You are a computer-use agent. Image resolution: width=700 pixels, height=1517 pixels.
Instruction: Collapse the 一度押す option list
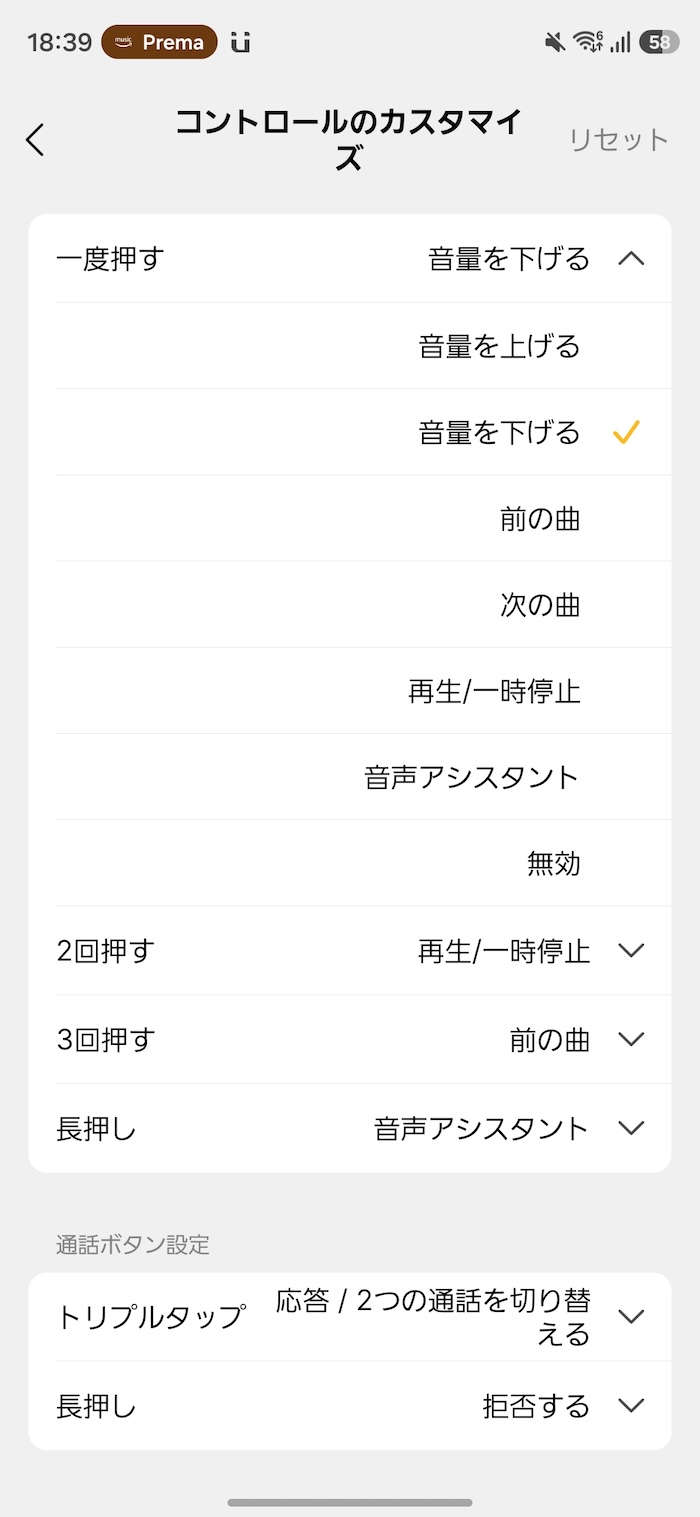tap(630, 260)
